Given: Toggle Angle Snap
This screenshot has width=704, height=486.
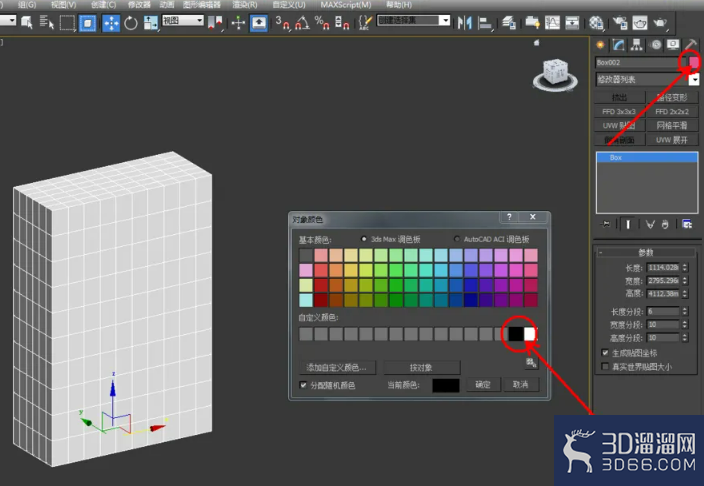Looking at the screenshot, I should (302, 22).
